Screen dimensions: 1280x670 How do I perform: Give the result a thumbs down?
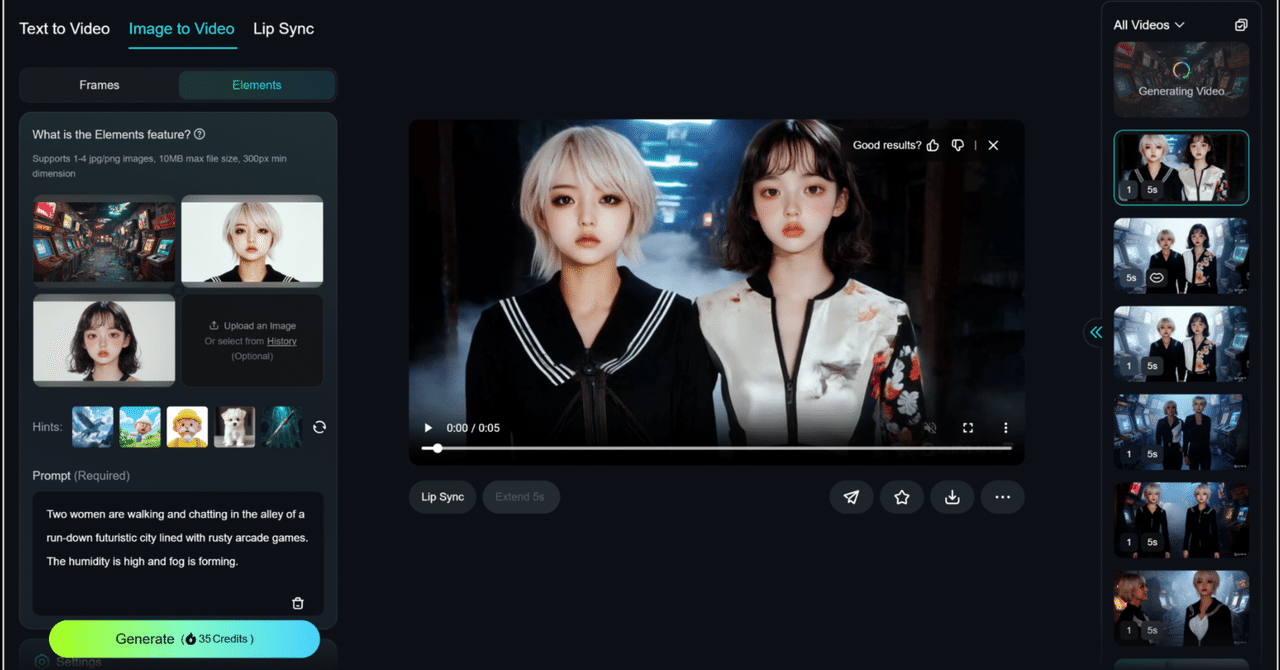[957, 145]
